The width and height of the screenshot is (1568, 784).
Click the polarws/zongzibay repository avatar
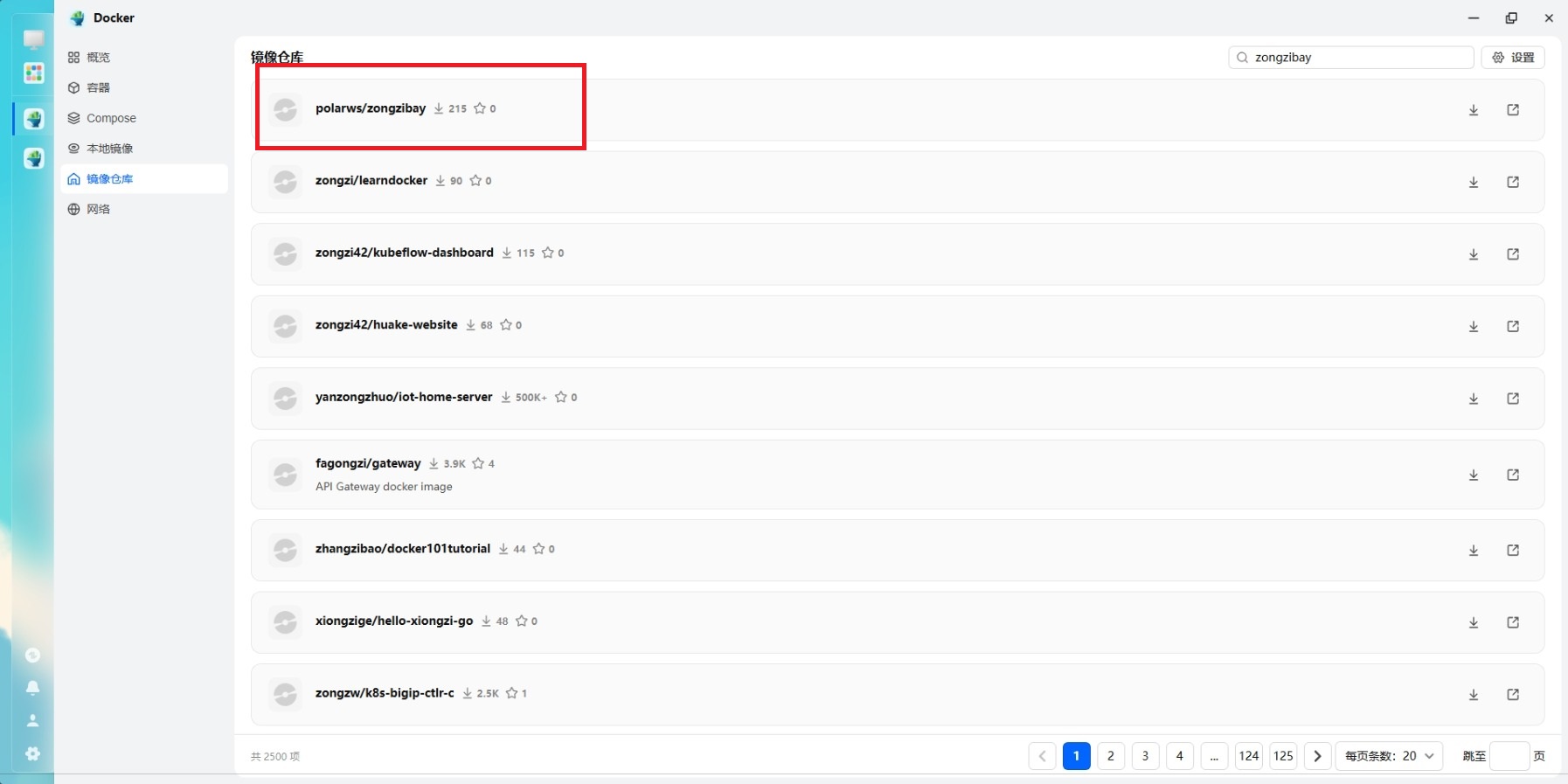click(x=285, y=109)
